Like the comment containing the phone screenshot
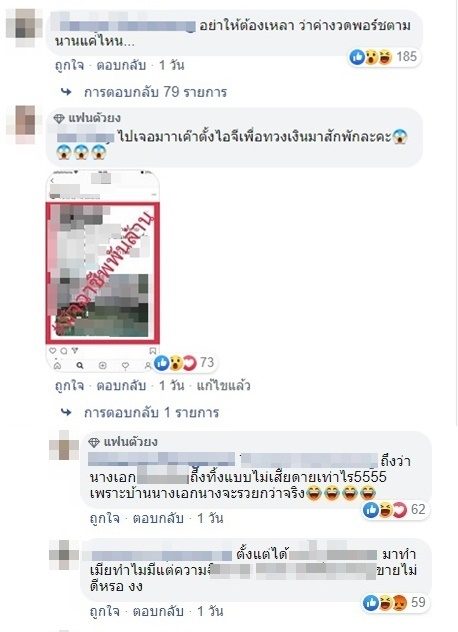Screen dimensions: 458x632 click(x=69, y=386)
